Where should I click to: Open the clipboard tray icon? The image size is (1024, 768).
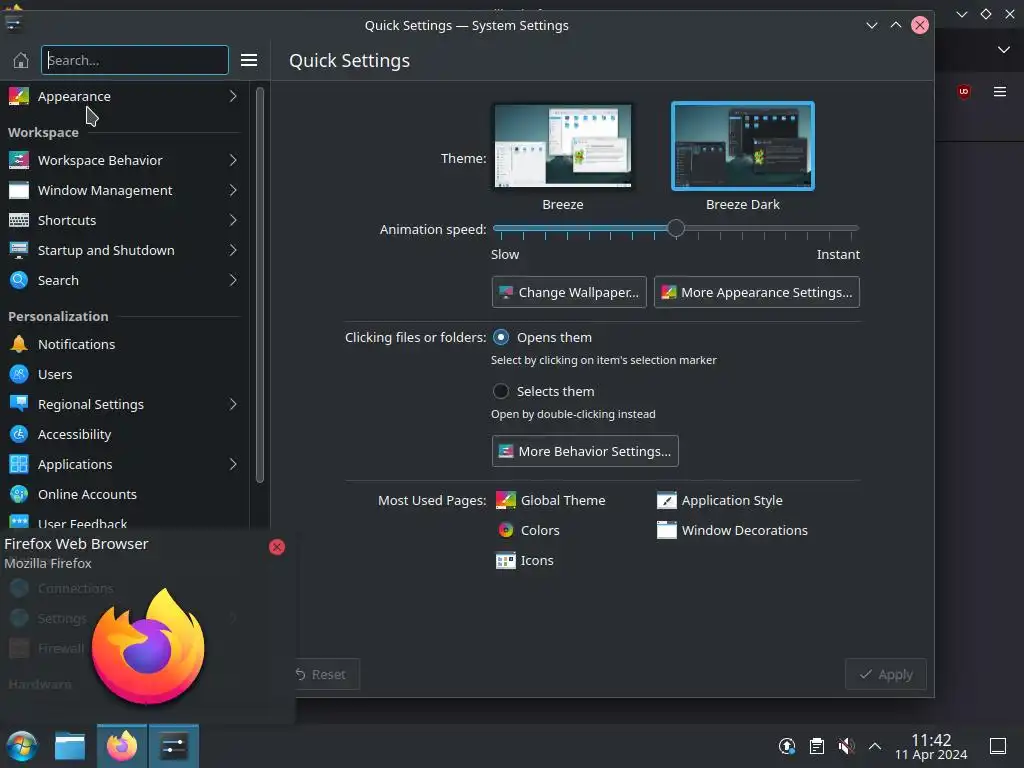click(816, 746)
